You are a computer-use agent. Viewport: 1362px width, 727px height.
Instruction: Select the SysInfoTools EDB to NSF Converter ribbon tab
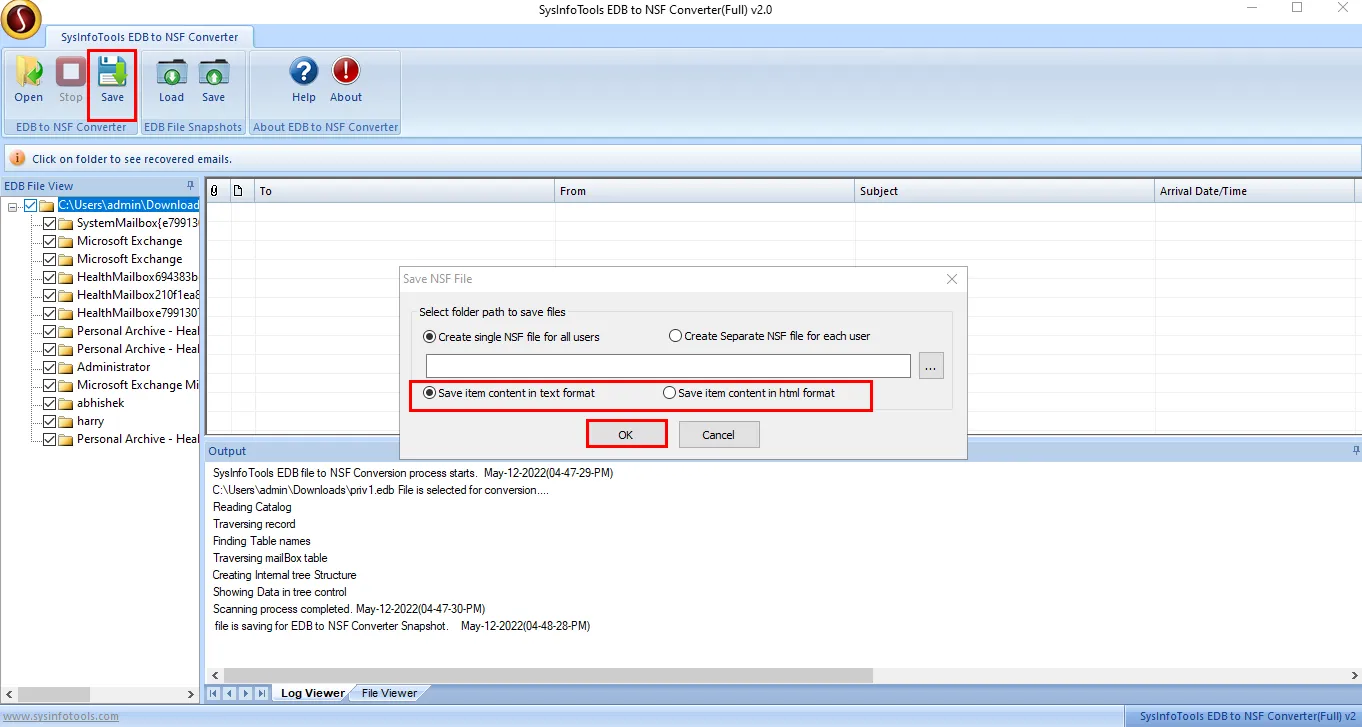coord(150,37)
